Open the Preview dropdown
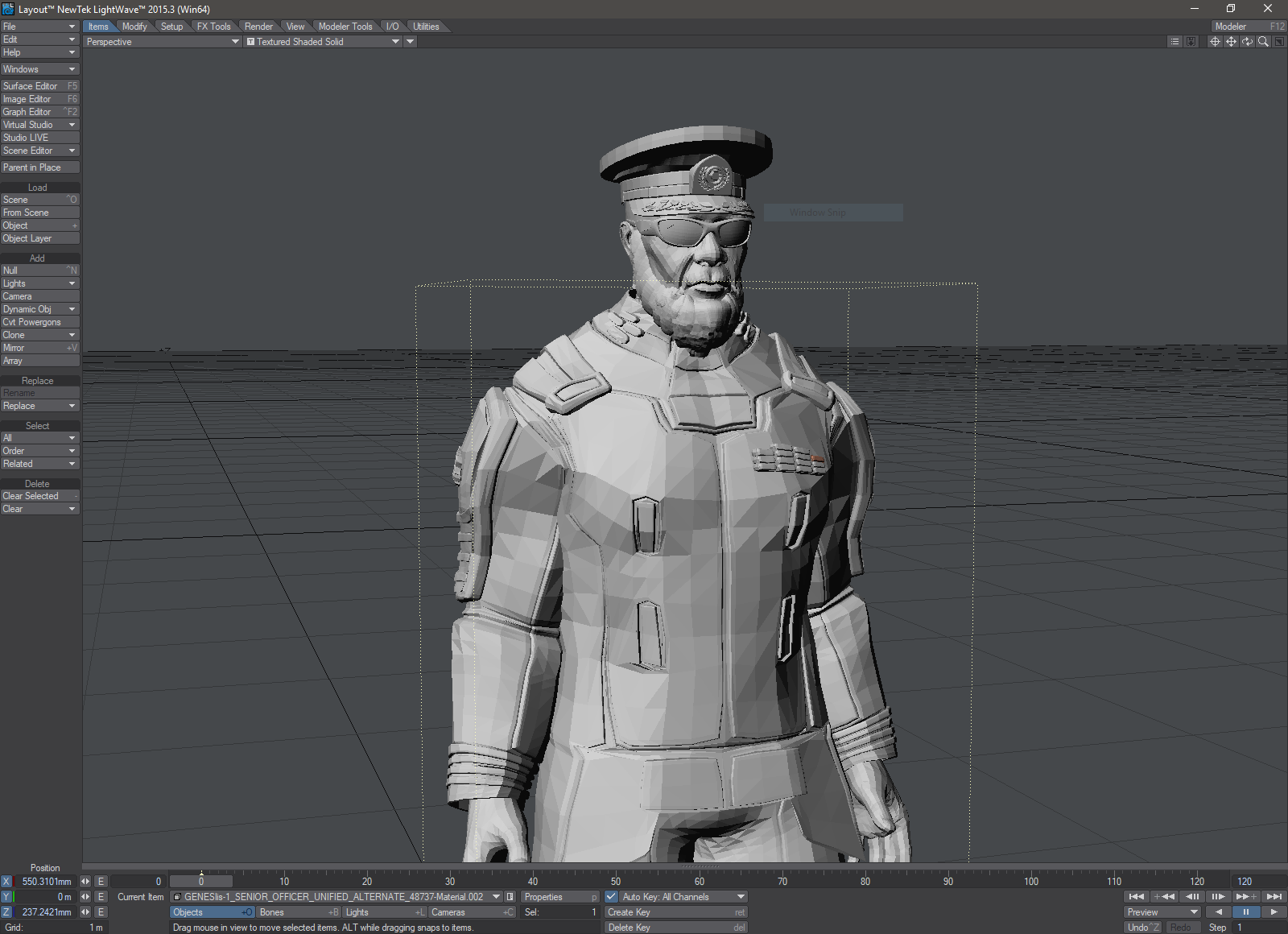 click(x=1162, y=912)
